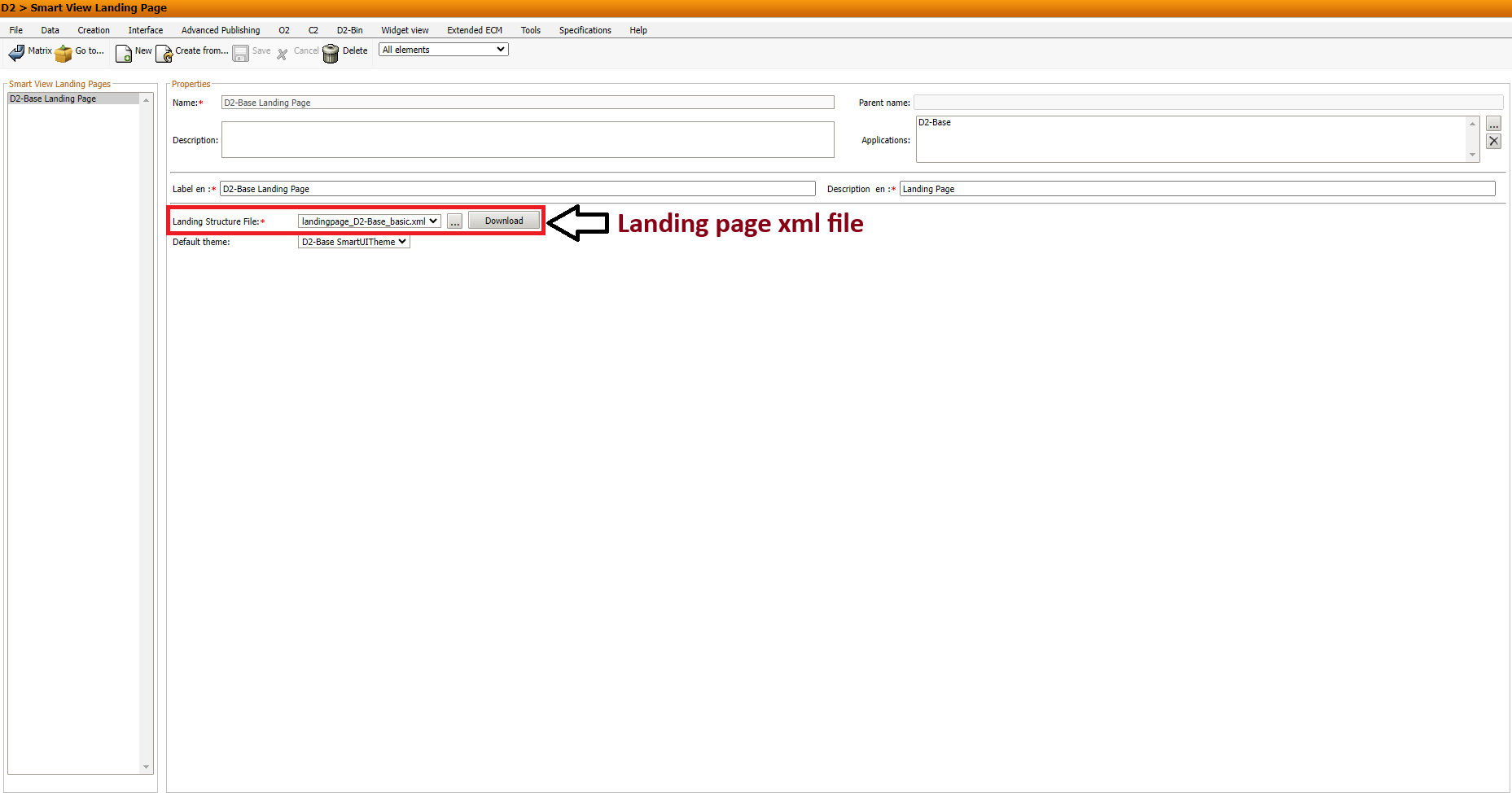Click the Name input field
This screenshot has height=793, width=1512.
[528, 103]
